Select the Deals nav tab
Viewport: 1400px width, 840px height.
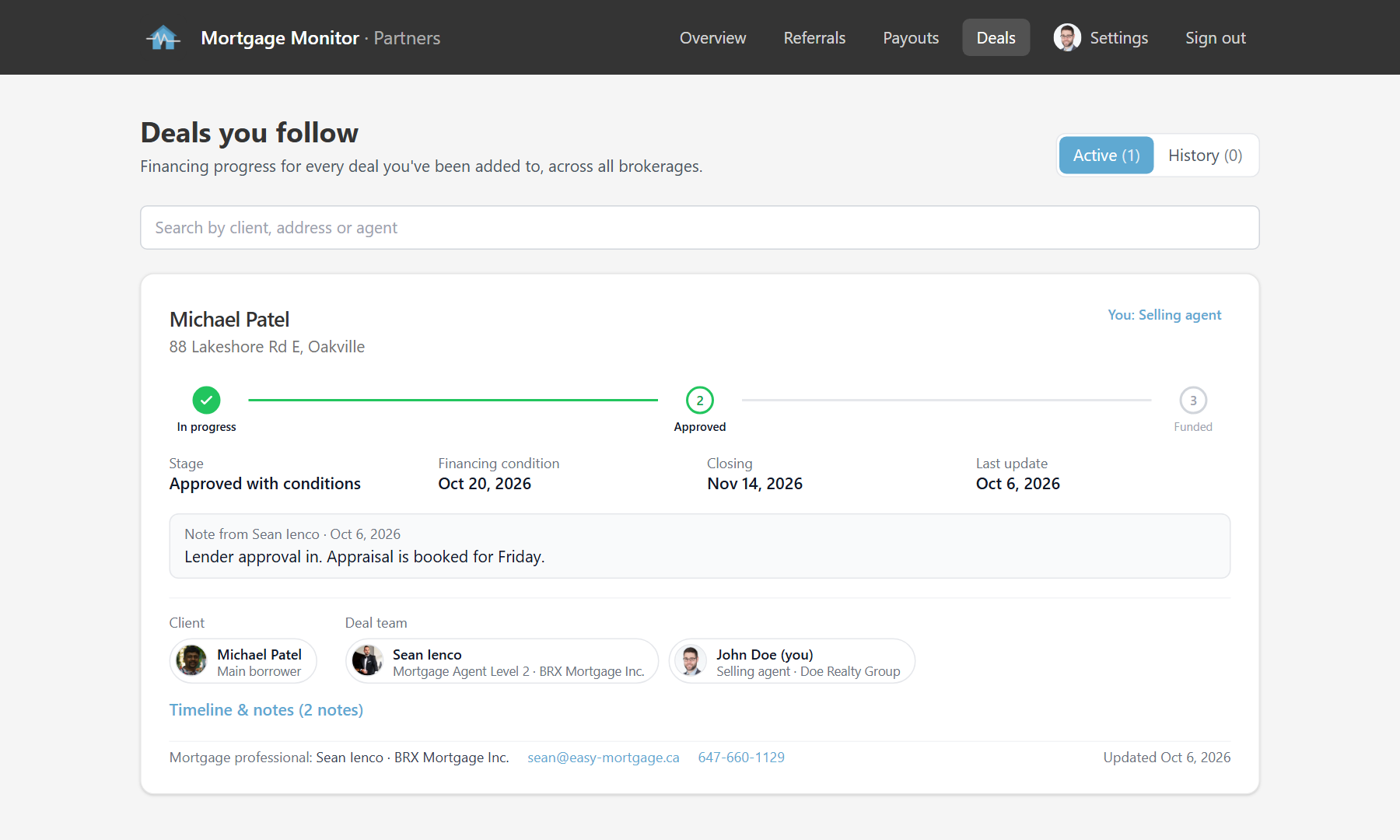996,37
